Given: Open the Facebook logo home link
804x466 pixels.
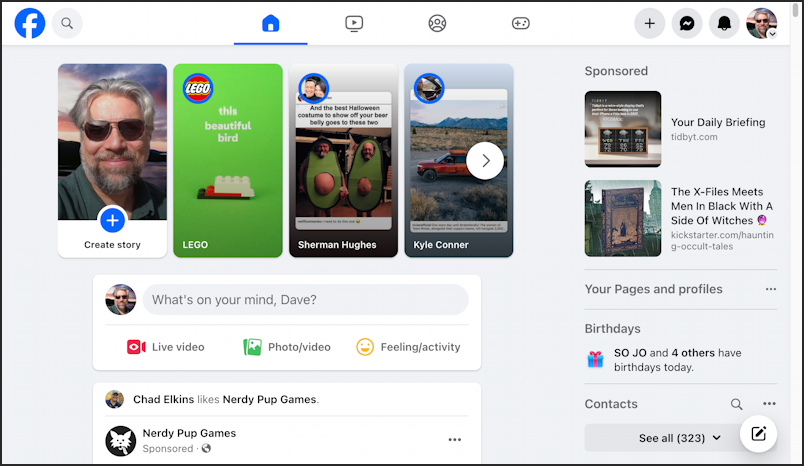Looking at the screenshot, I should 30,24.
